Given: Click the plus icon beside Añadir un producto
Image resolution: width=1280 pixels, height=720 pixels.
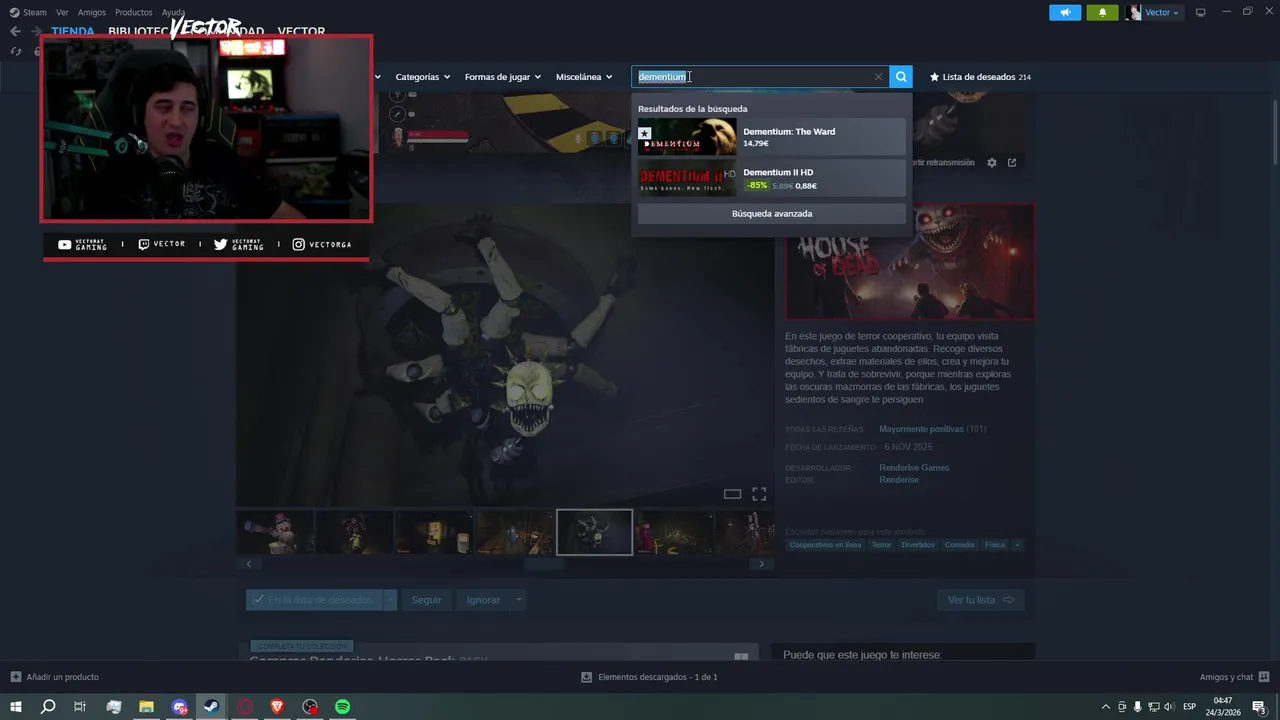Looking at the screenshot, I should [16, 677].
